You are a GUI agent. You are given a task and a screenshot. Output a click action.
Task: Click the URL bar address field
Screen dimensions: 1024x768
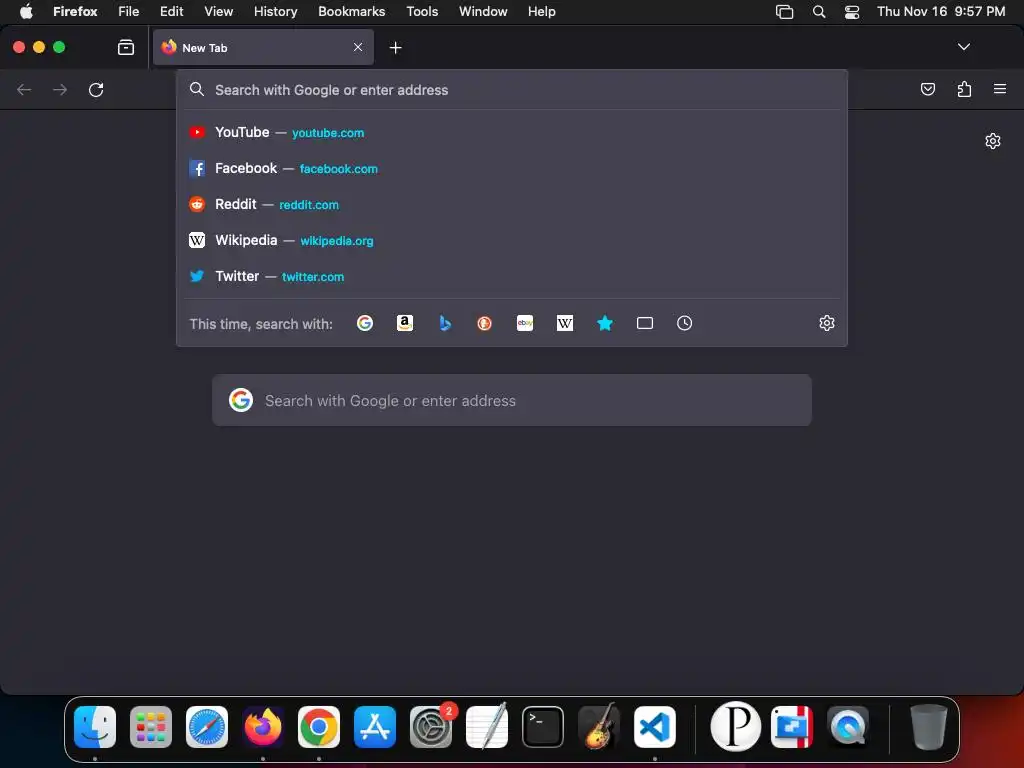(512, 89)
